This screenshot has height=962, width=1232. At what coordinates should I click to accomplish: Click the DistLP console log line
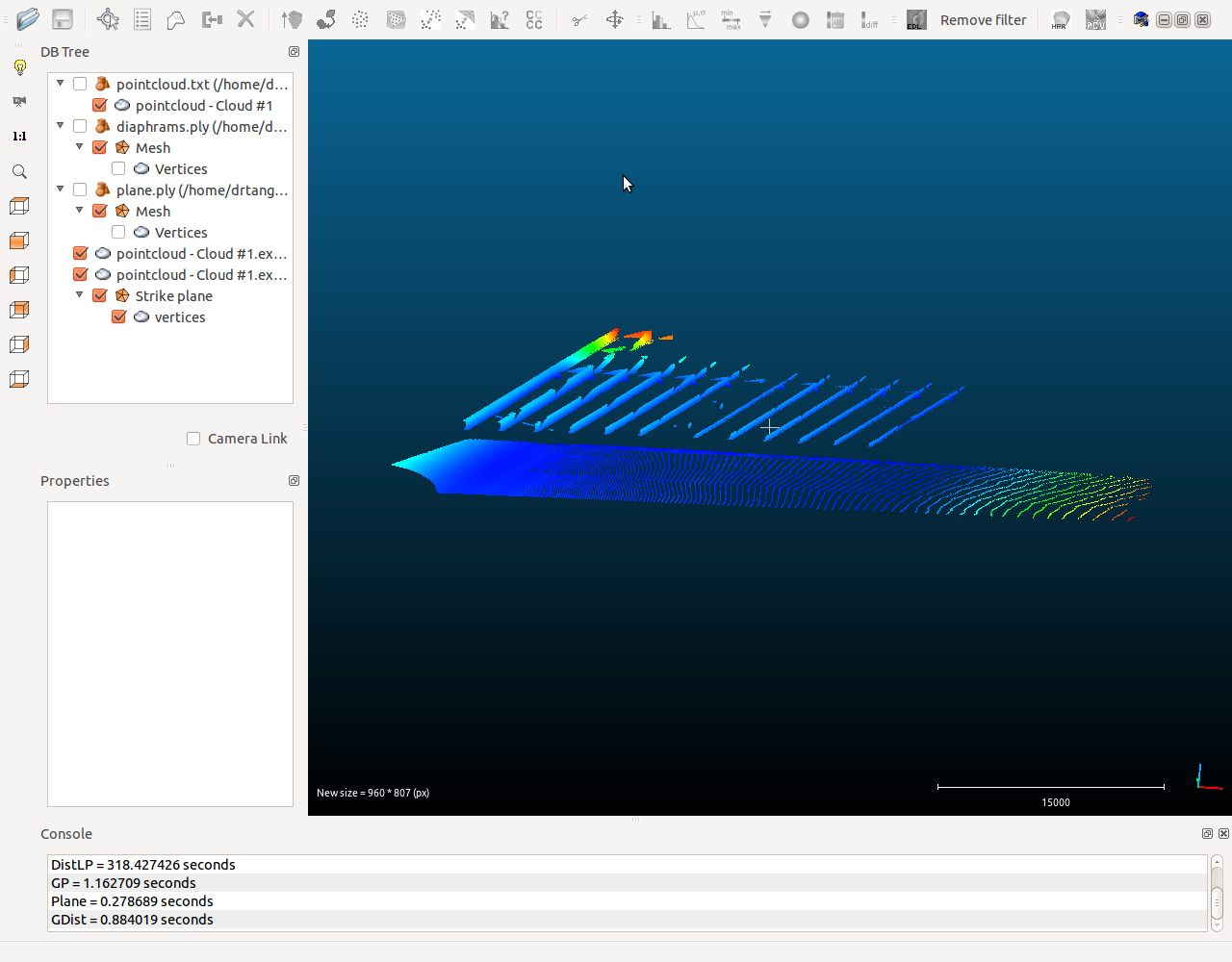[x=140, y=864]
